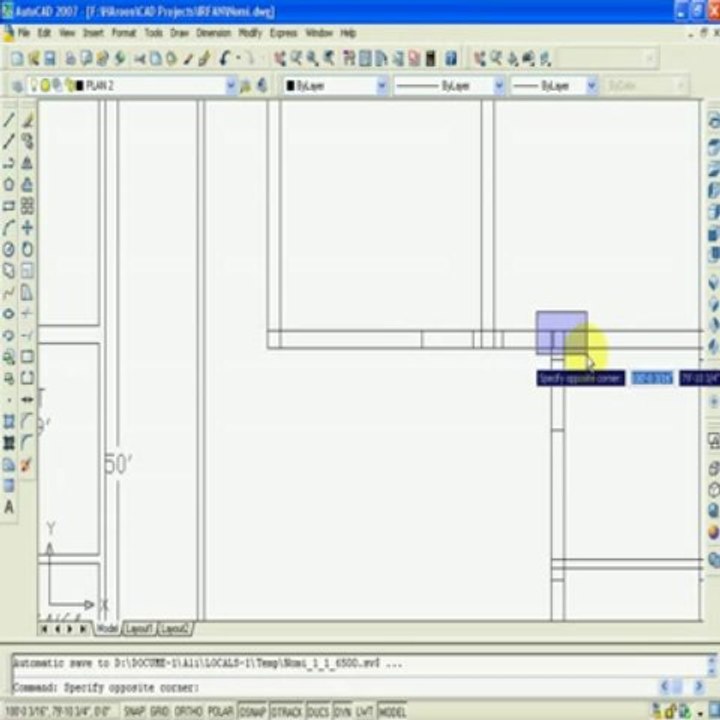This screenshot has height=720, width=720.
Task: Switch to the Layout1 tab
Action: (139, 629)
